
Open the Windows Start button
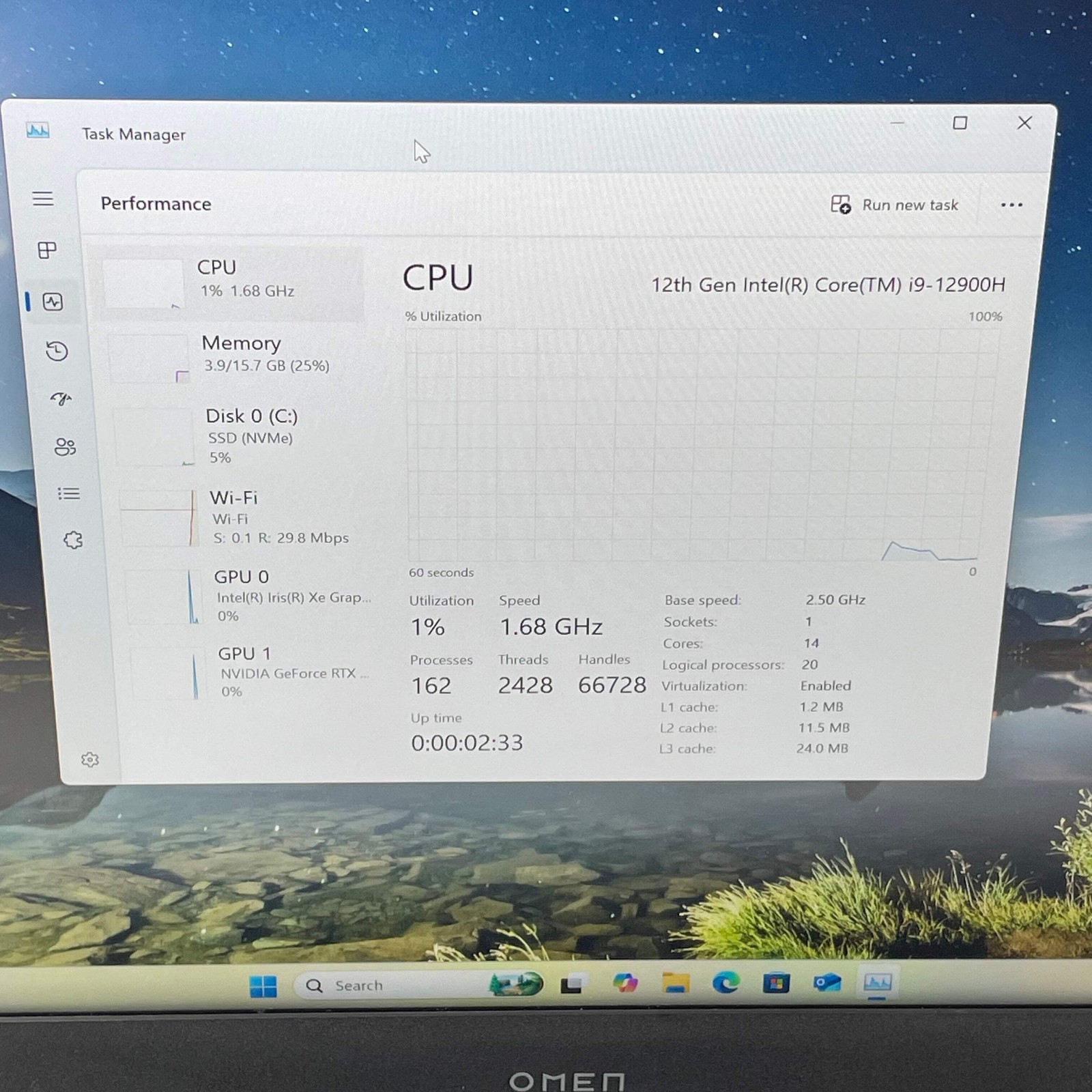(x=263, y=986)
